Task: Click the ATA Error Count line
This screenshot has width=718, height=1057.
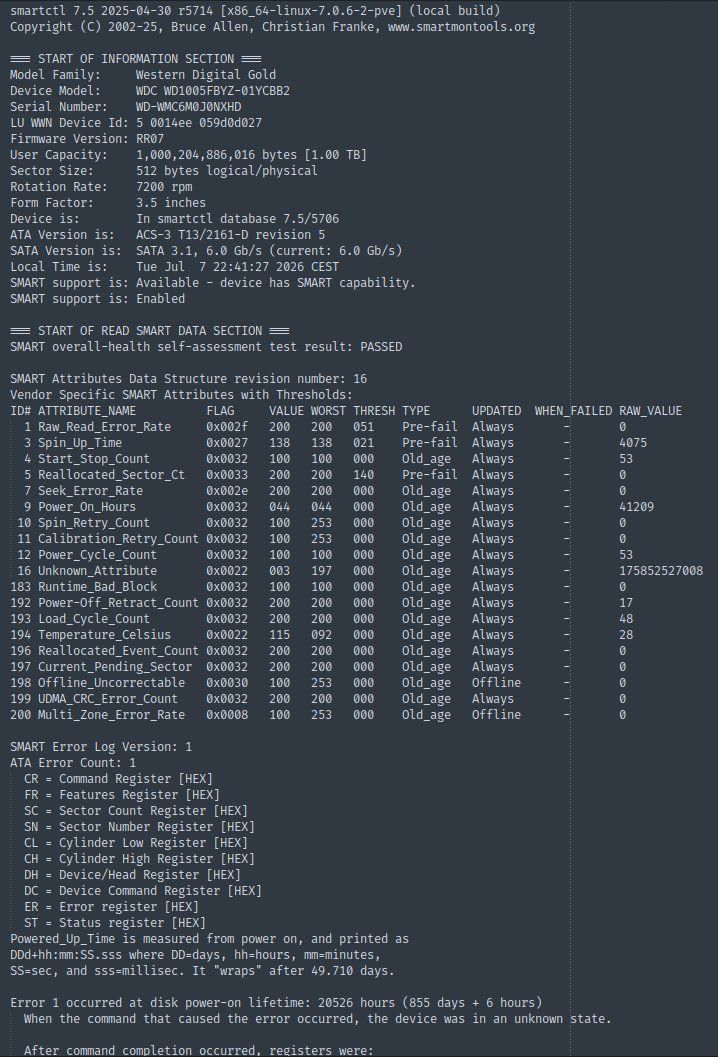Action: 73,763
